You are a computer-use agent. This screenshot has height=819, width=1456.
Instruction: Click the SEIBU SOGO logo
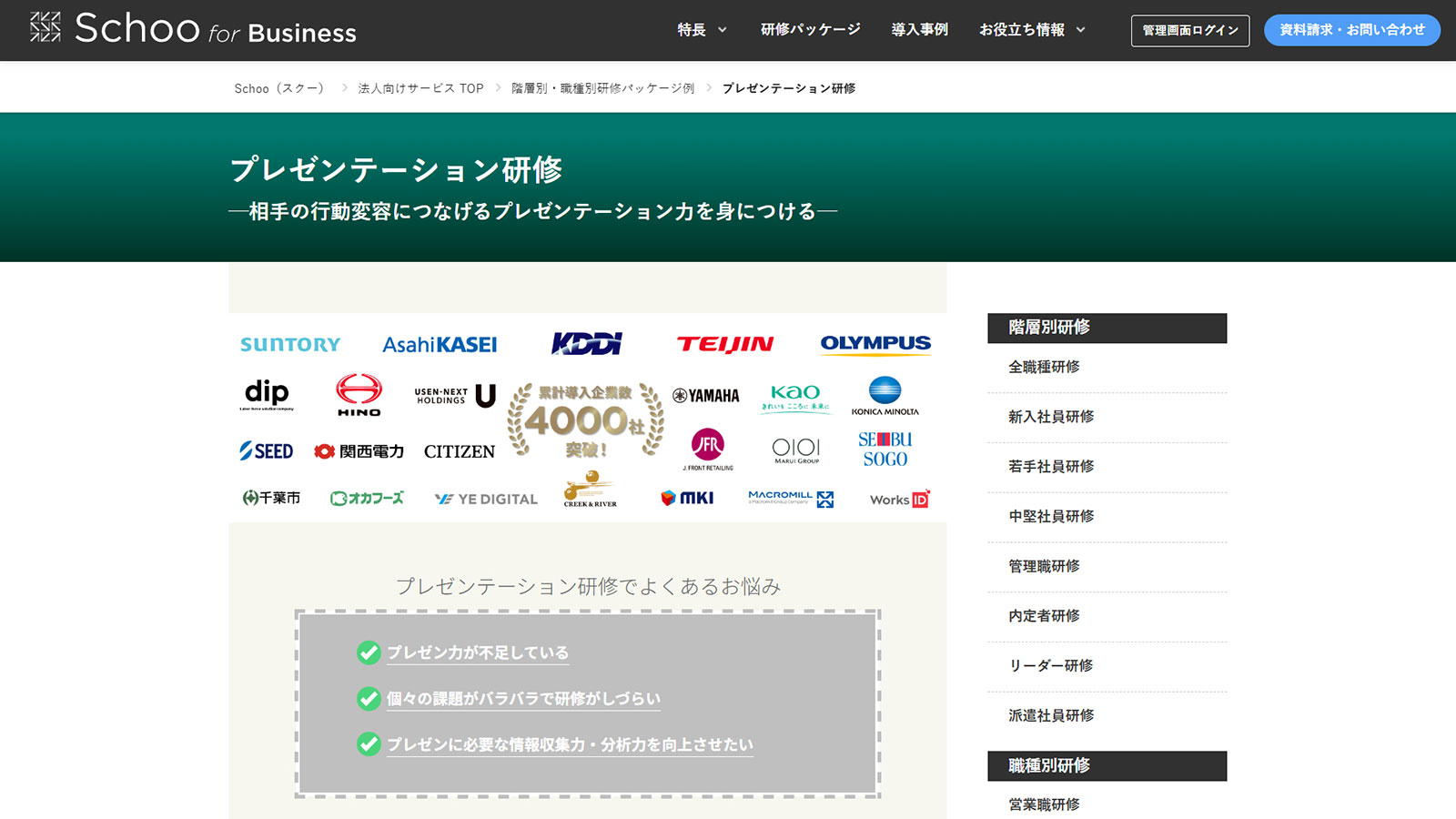pyautogui.click(x=885, y=450)
